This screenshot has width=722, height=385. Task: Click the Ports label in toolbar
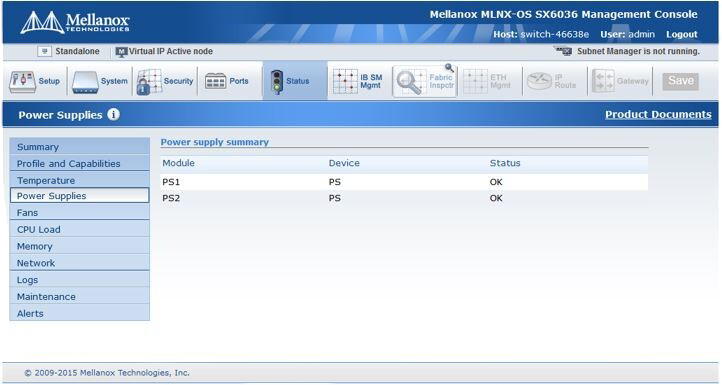239,81
